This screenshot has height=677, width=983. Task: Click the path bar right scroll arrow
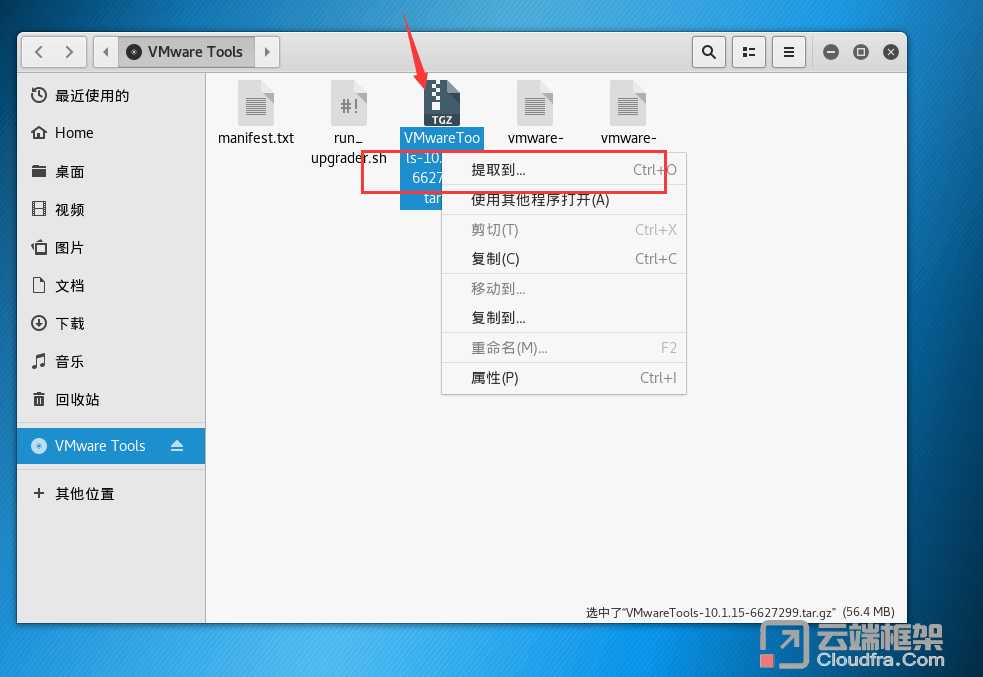pos(267,52)
